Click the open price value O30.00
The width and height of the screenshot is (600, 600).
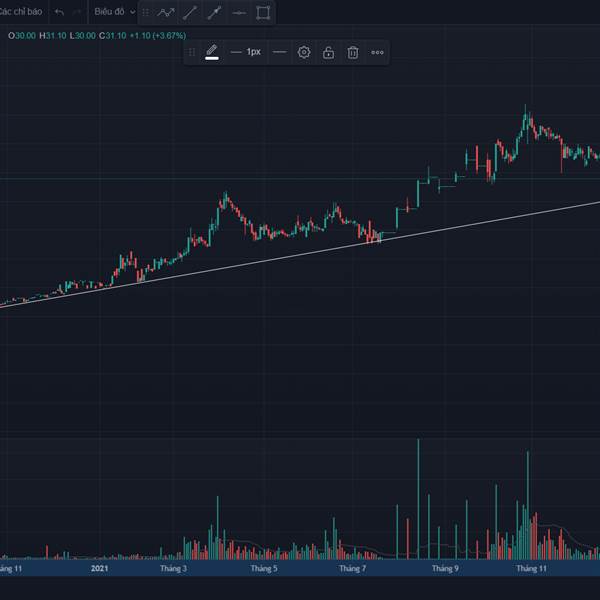[x=22, y=36]
